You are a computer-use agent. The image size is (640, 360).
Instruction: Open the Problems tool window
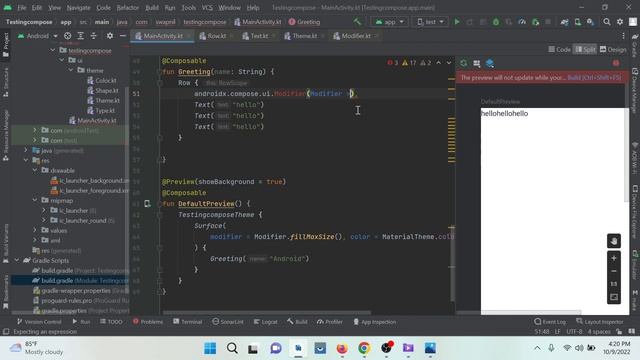point(148,322)
